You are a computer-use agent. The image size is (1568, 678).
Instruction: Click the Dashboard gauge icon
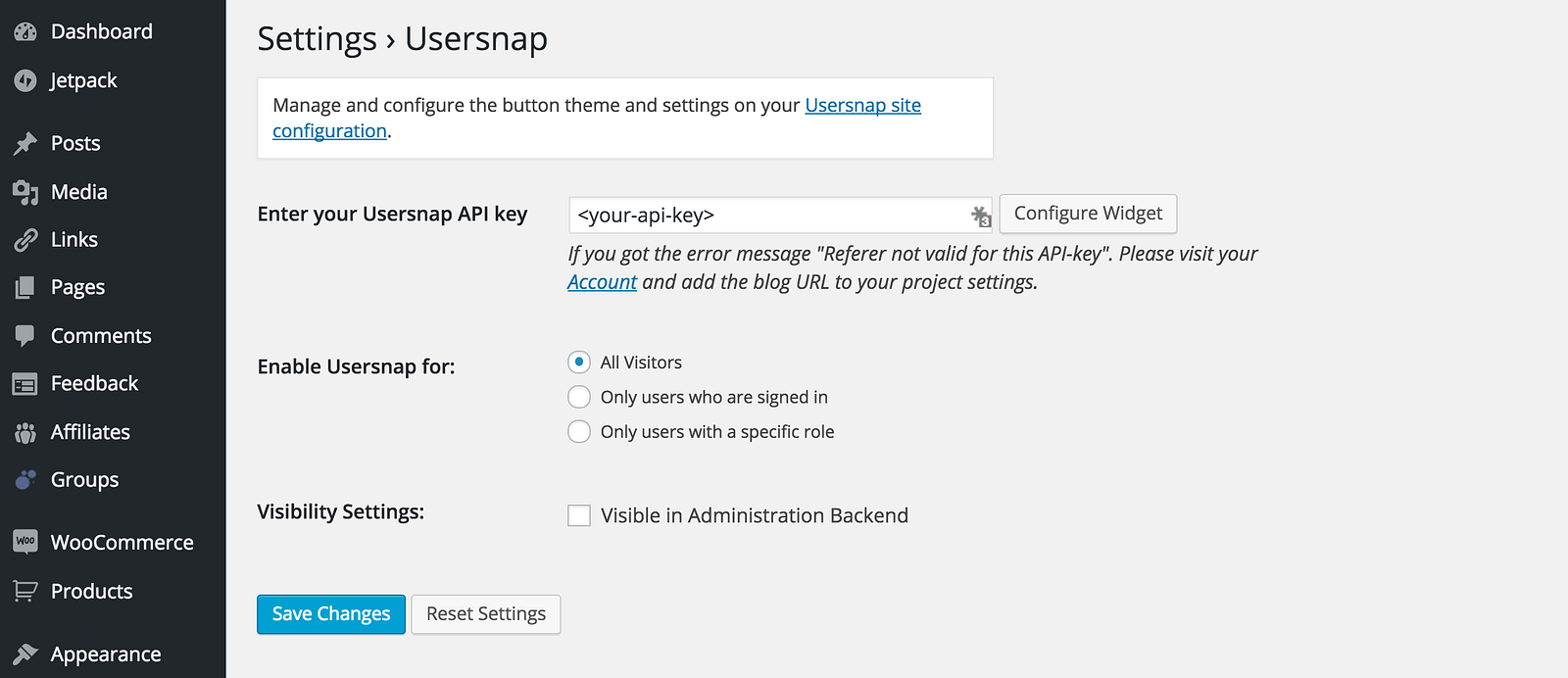(x=25, y=31)
